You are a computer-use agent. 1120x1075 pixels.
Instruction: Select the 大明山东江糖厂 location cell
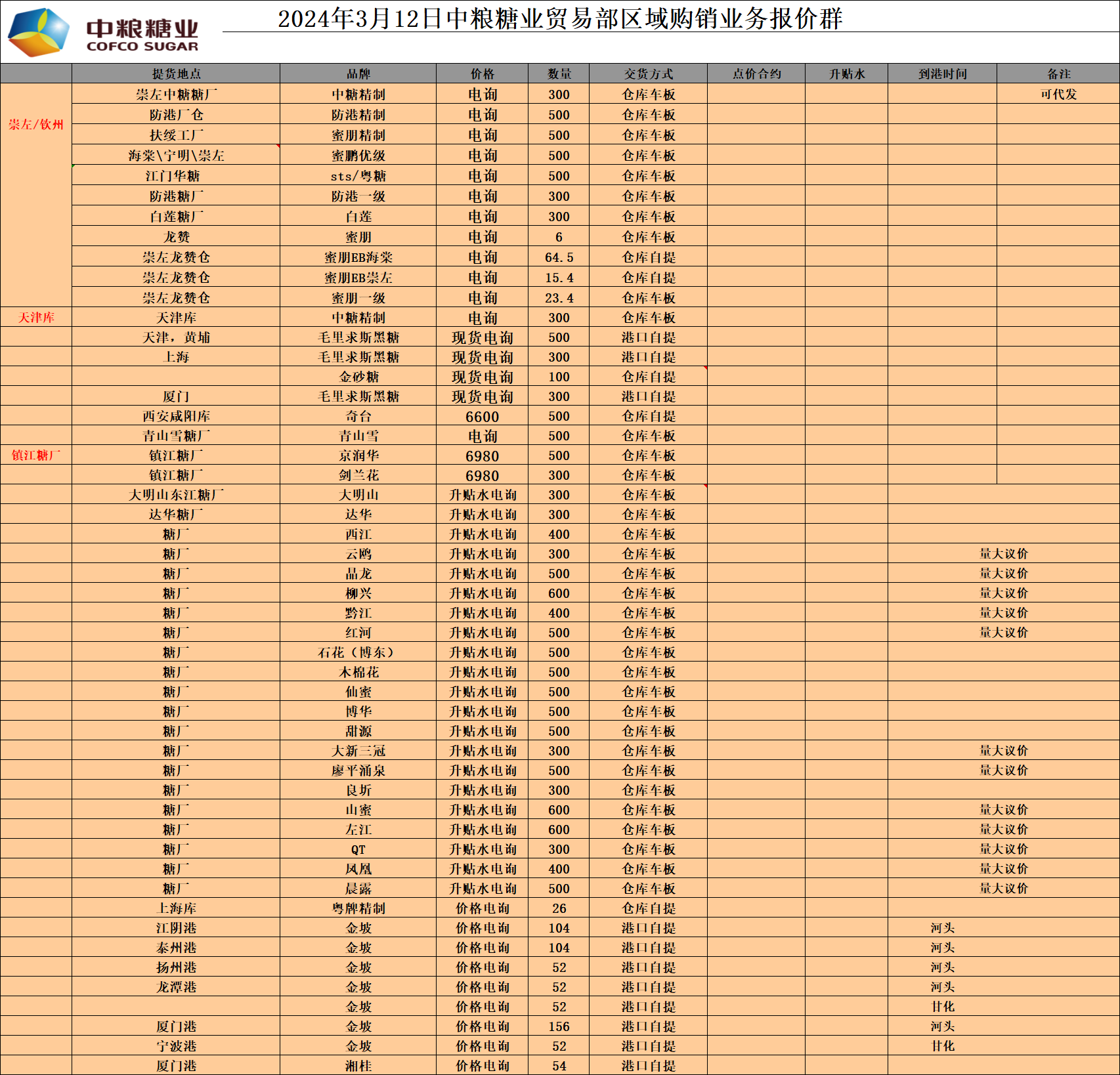(x=176, y=495)
